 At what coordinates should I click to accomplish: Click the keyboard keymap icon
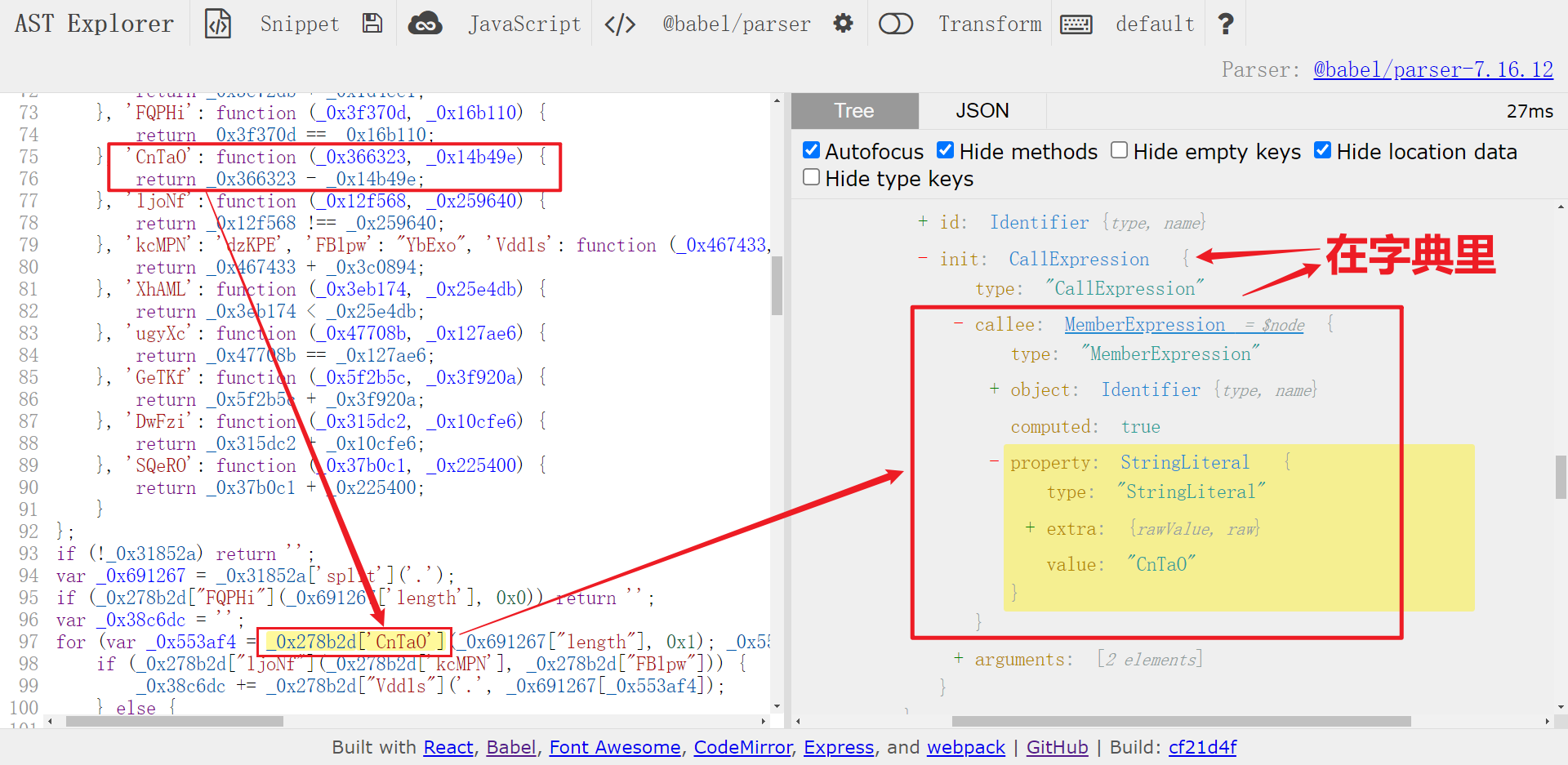click(x=1076, y=24)
